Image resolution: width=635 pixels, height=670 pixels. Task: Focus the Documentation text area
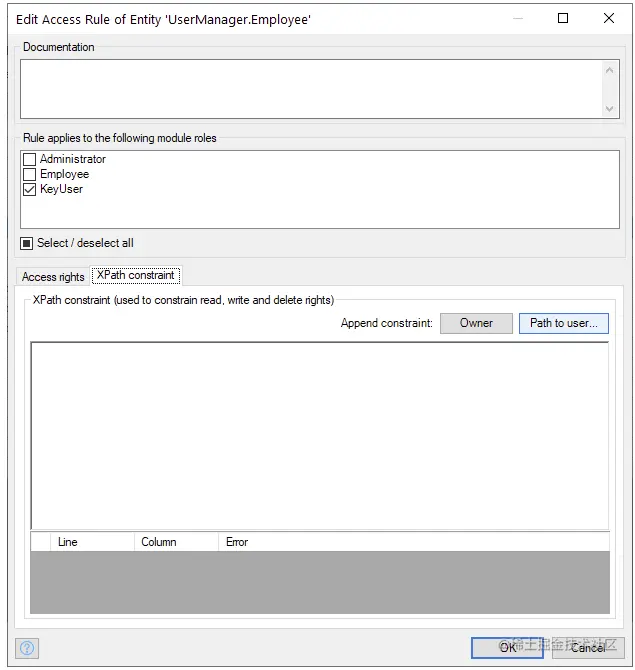(311, 89)
